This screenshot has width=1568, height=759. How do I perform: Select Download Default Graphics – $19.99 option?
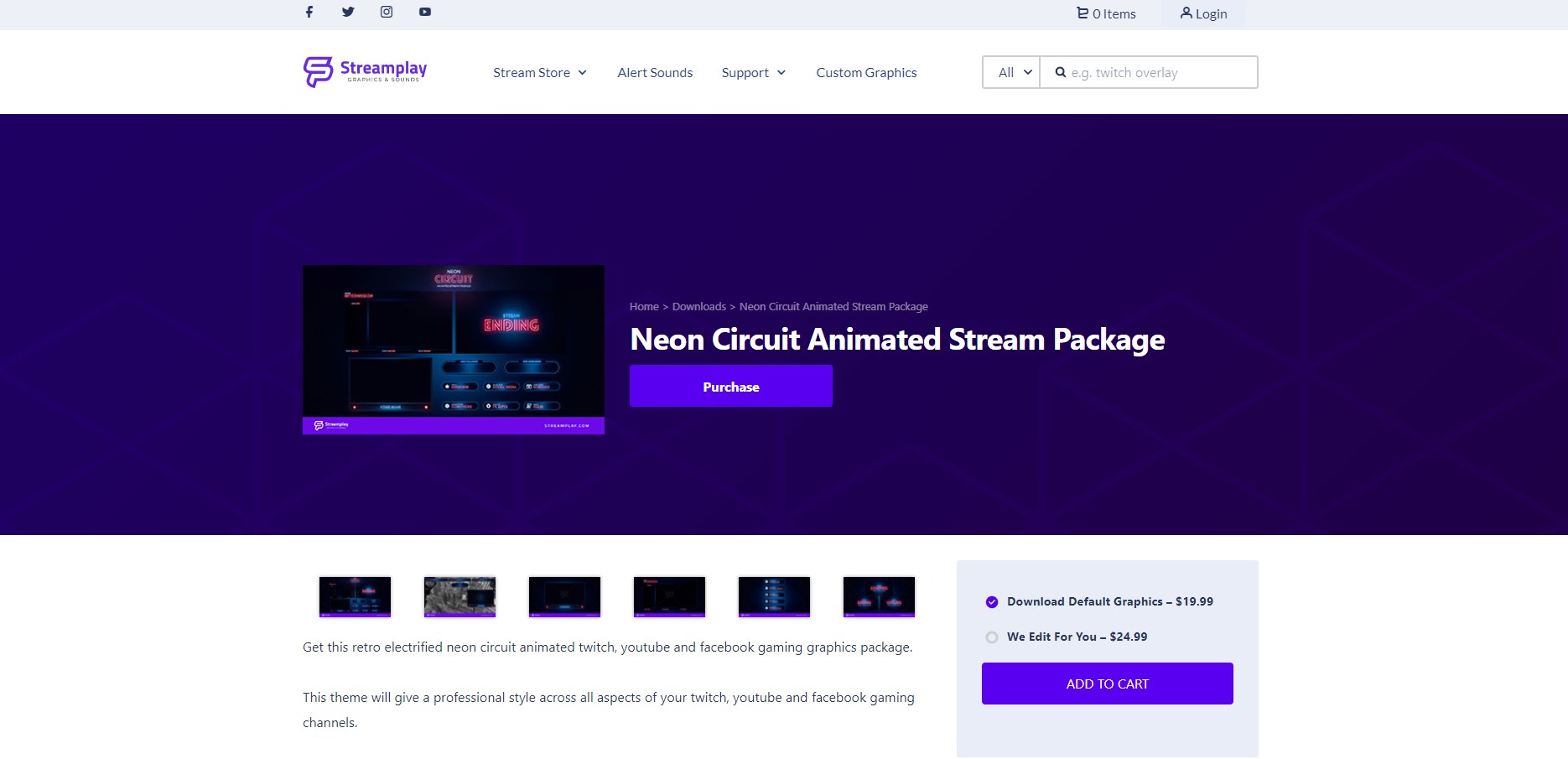click(1099, 601)
